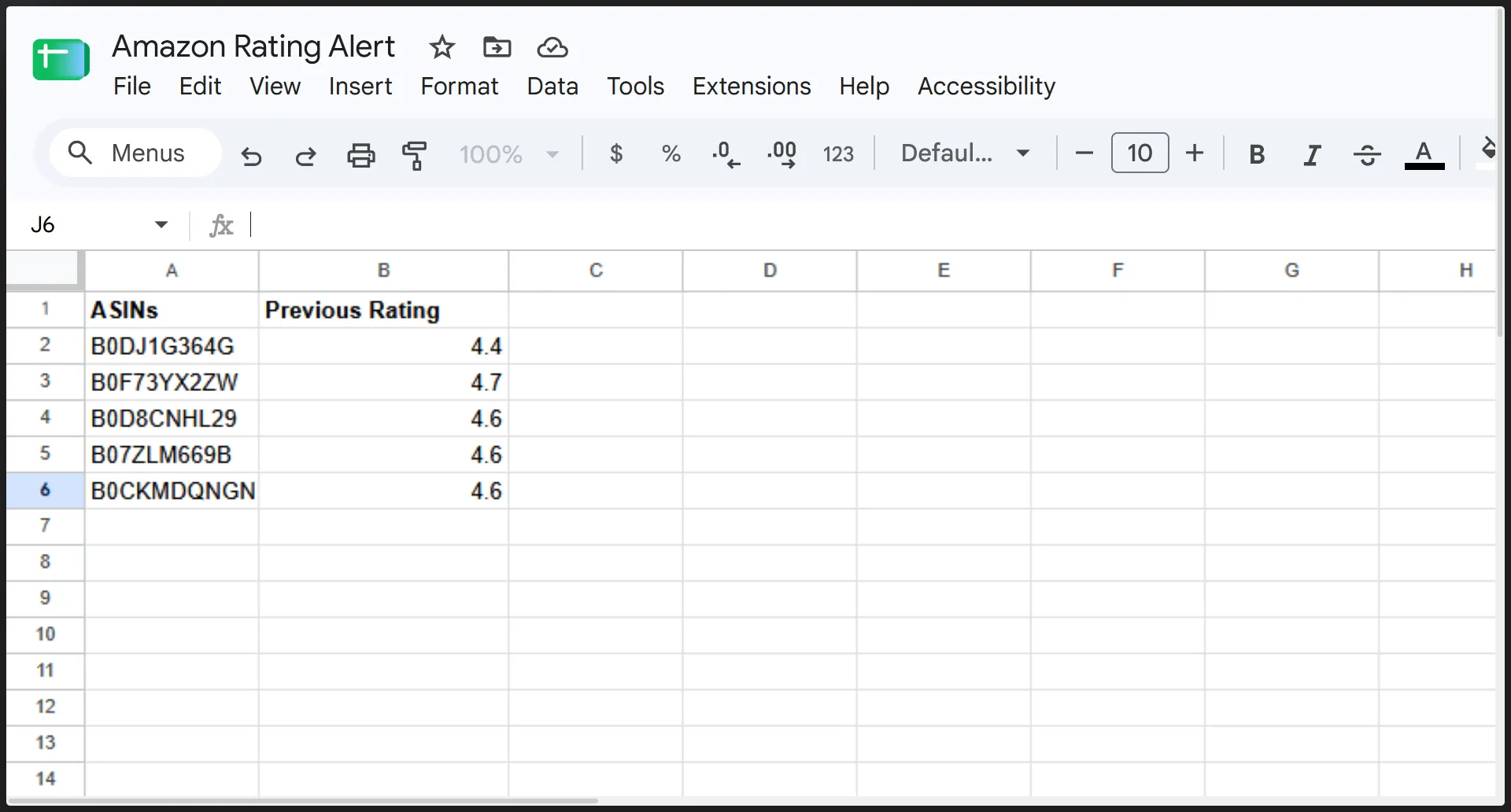Viewport: 1511px width, 812px height.
Task: Toggle italic formatting
Action: point(1312,154)
